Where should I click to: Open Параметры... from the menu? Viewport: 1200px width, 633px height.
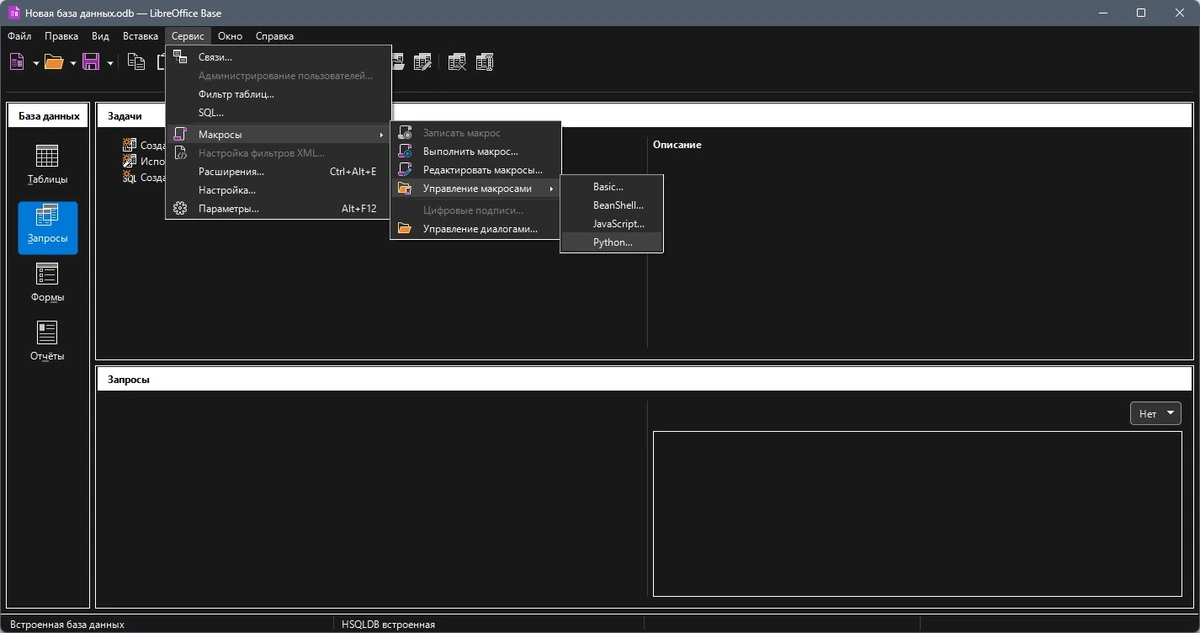[277, 209]
